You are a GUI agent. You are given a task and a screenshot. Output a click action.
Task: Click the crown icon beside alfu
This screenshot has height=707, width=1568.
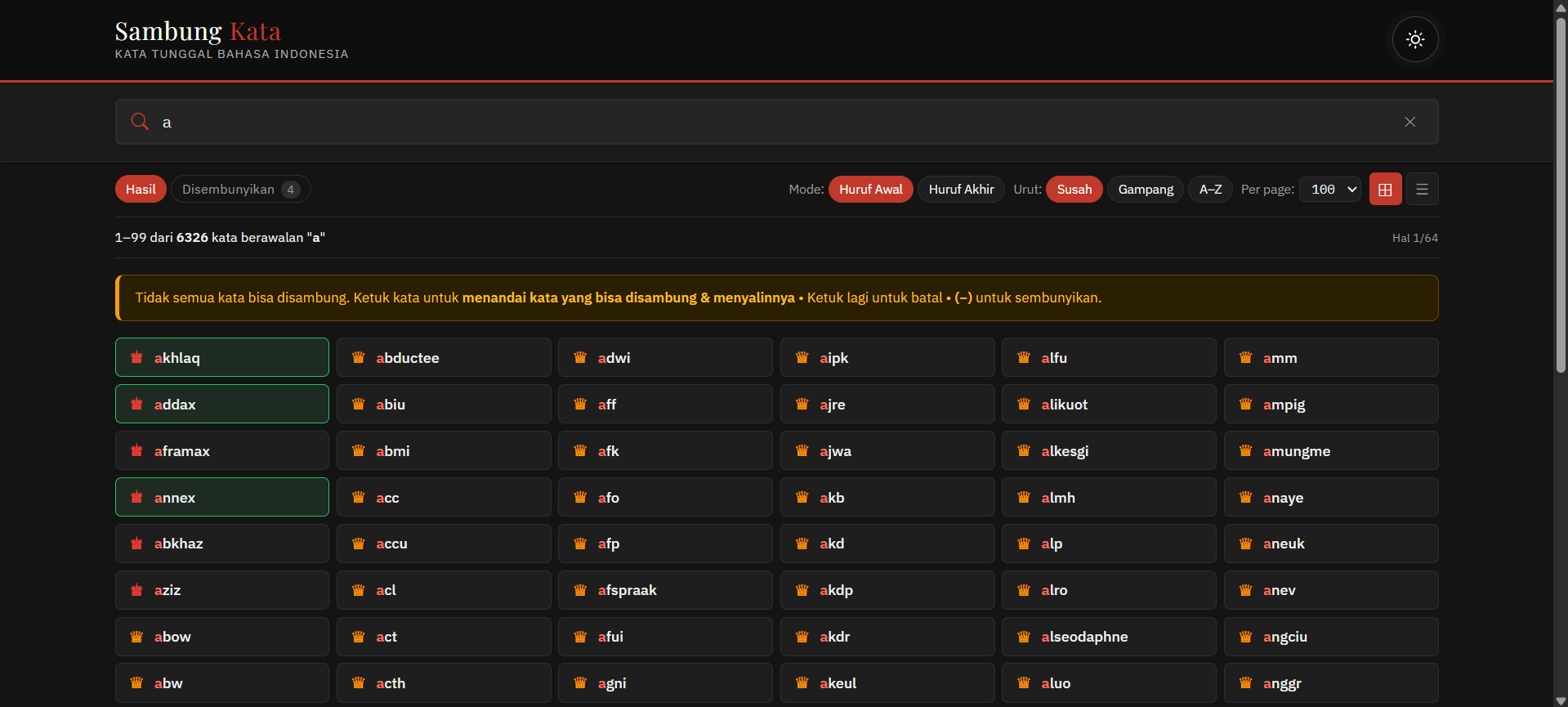point(1024,357)
